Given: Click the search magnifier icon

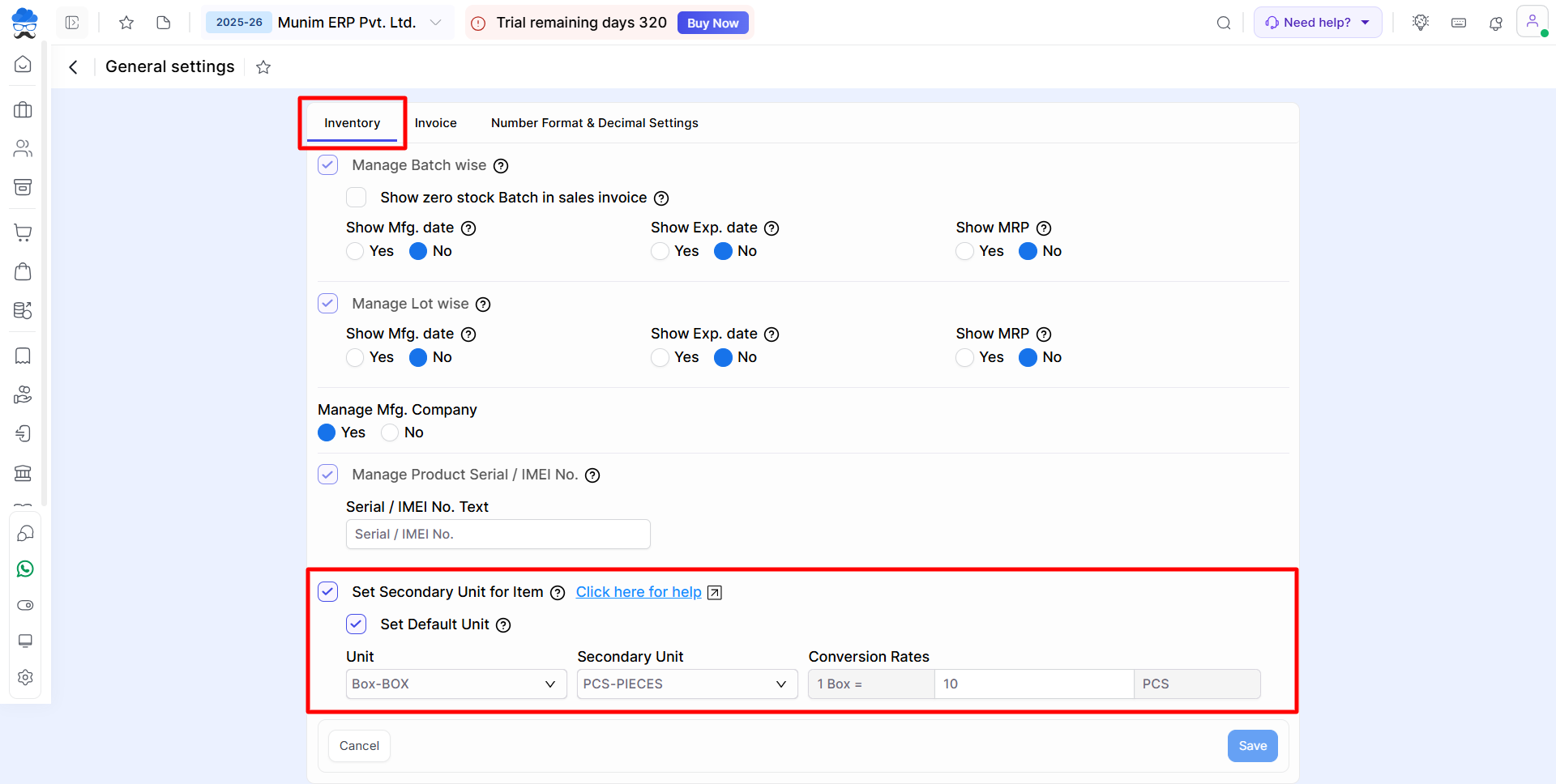Looking at the screenshot, I should [x=1224, y=23].
